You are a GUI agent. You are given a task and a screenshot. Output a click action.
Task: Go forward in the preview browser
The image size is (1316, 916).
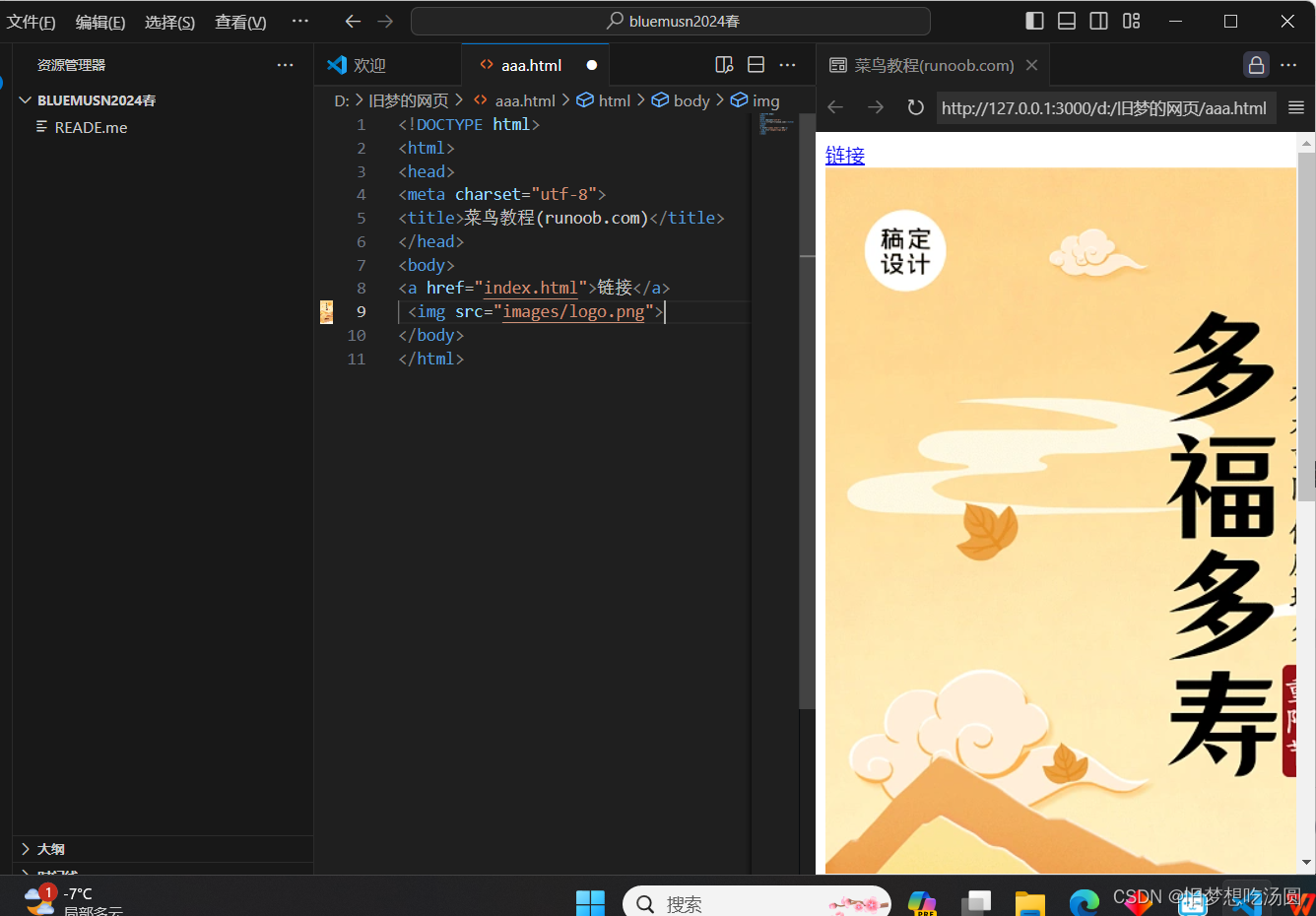pyautogui.click(x=875, y=107)
